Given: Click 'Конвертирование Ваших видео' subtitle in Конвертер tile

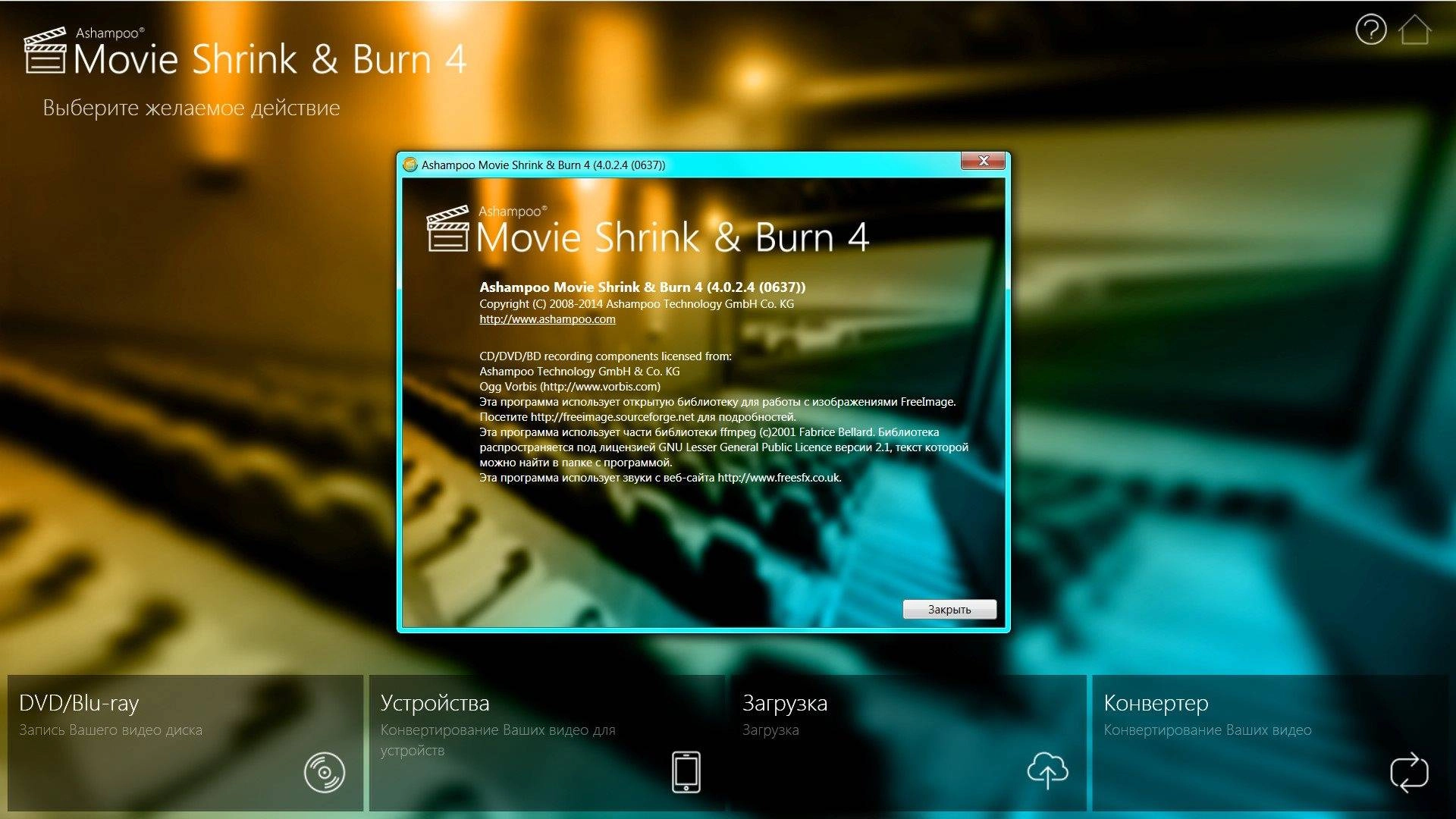Looking at the screenshot, I should click(x=1207, y=730).
